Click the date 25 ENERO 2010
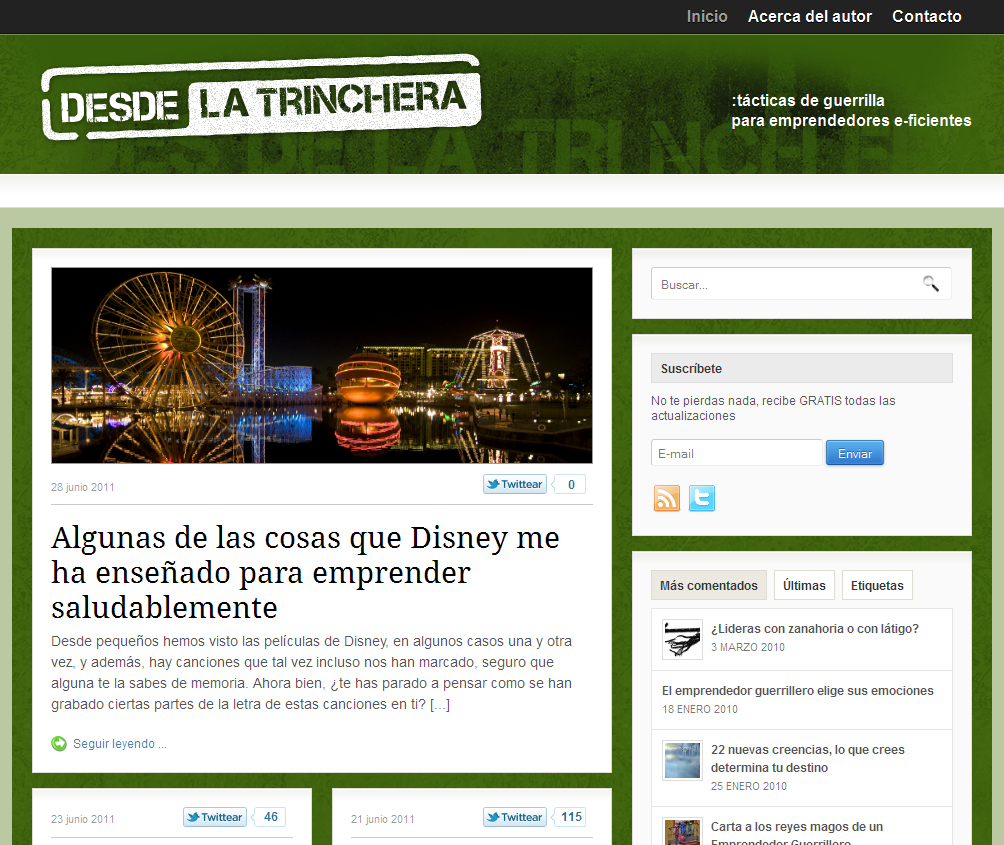1004x845 pixels. point(749,786)
